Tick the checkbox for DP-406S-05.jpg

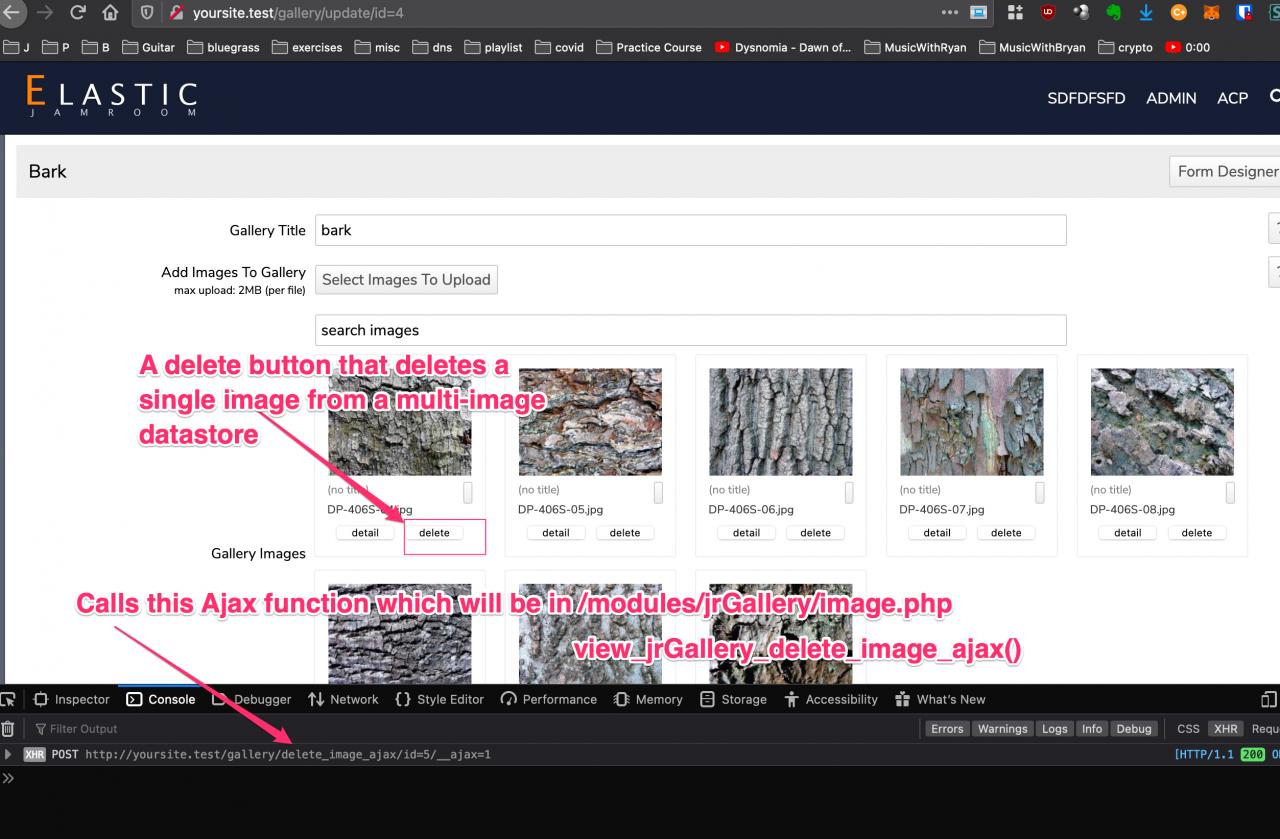(658, 492)
